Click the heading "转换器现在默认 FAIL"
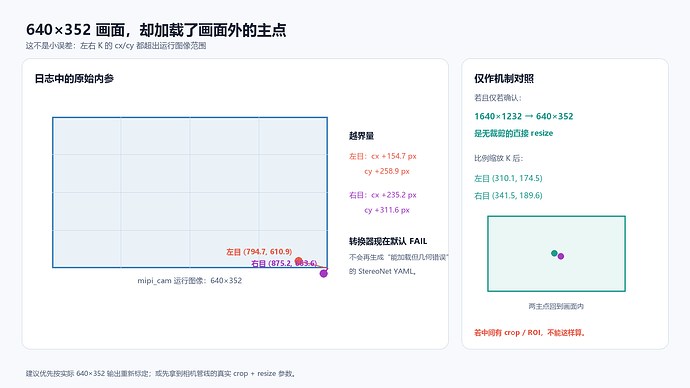 (388, 241)
